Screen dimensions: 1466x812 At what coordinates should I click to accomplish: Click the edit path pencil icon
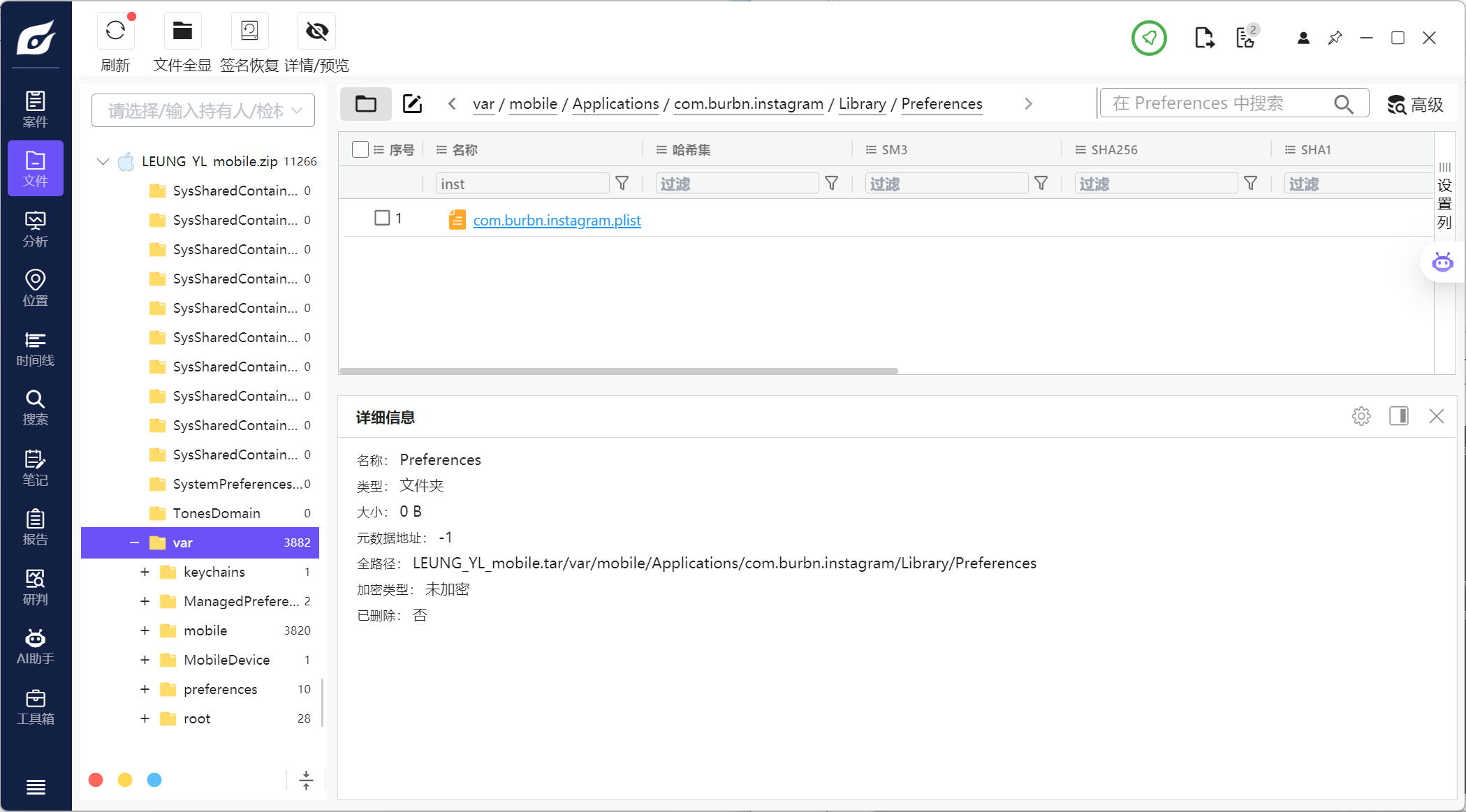(x=412, y=104)
